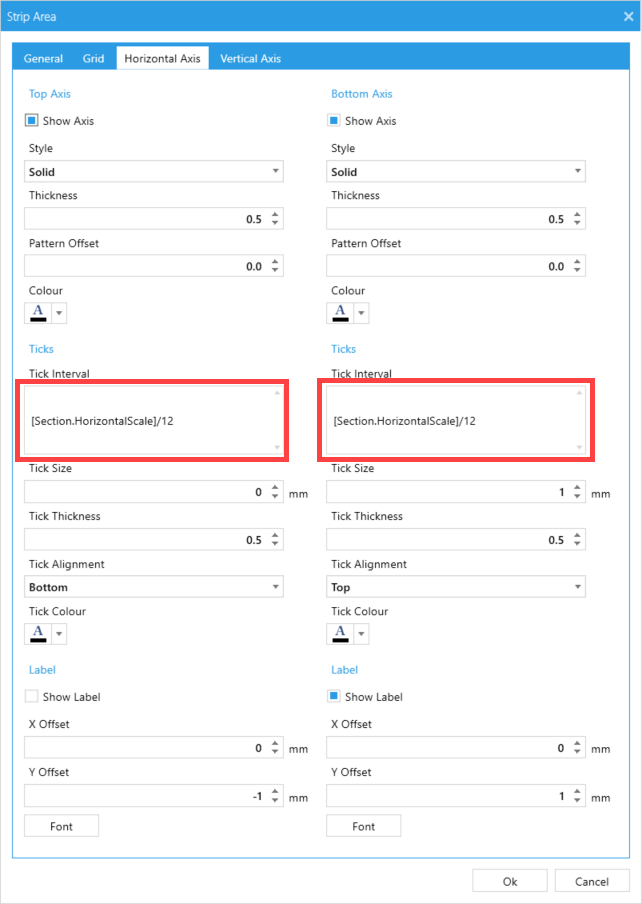The height and width of the screenshot is (904, 642).
Task: Open the Bottom Axis Font button
Action: coord(364,826)
